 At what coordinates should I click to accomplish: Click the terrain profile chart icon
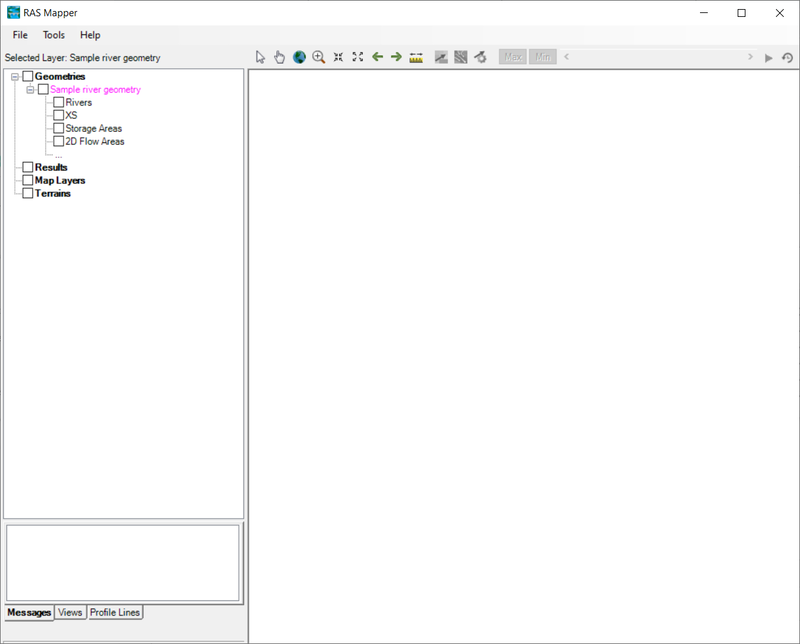(441, 57)
